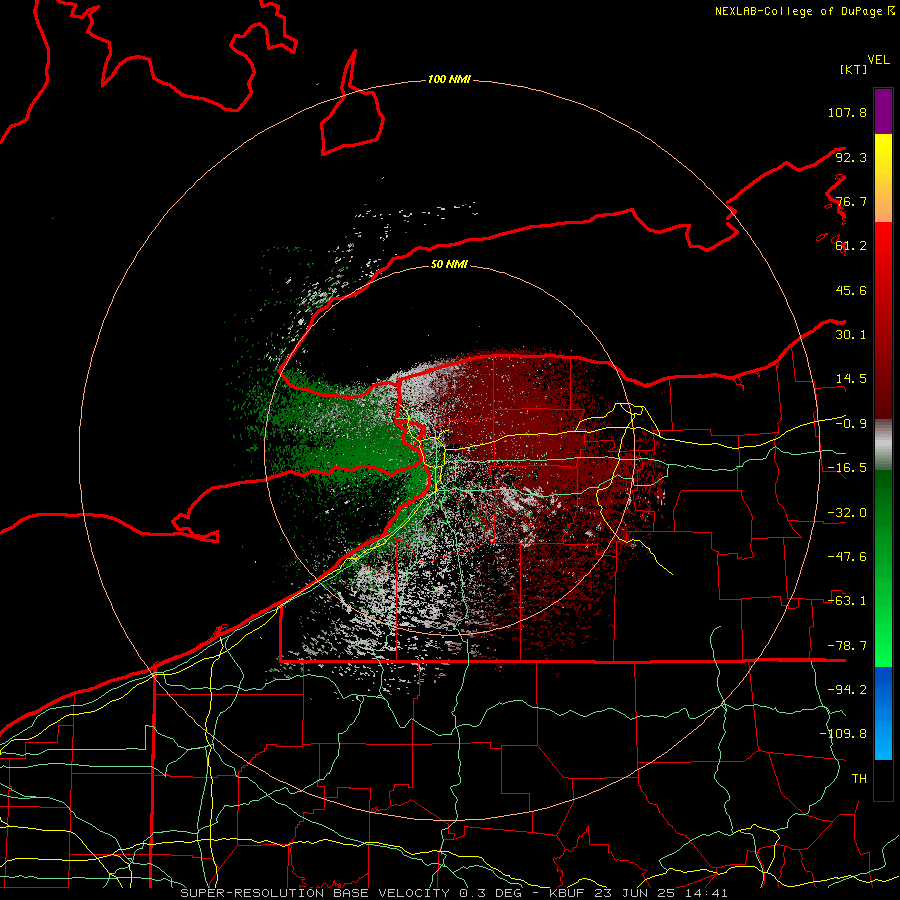Click the 76.7 velocity scale value
900x900 pixels.
(x=851, y=201)
